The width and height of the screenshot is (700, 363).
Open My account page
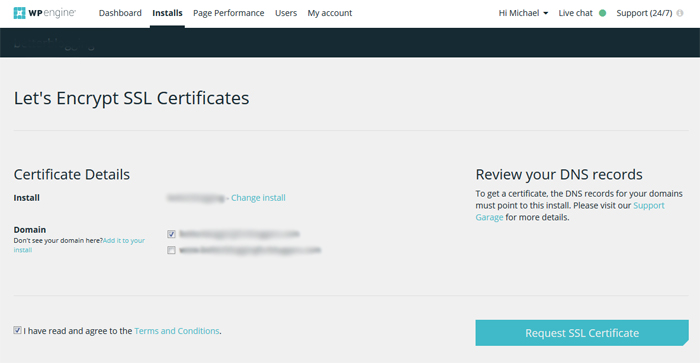click(x=329, y=13)
